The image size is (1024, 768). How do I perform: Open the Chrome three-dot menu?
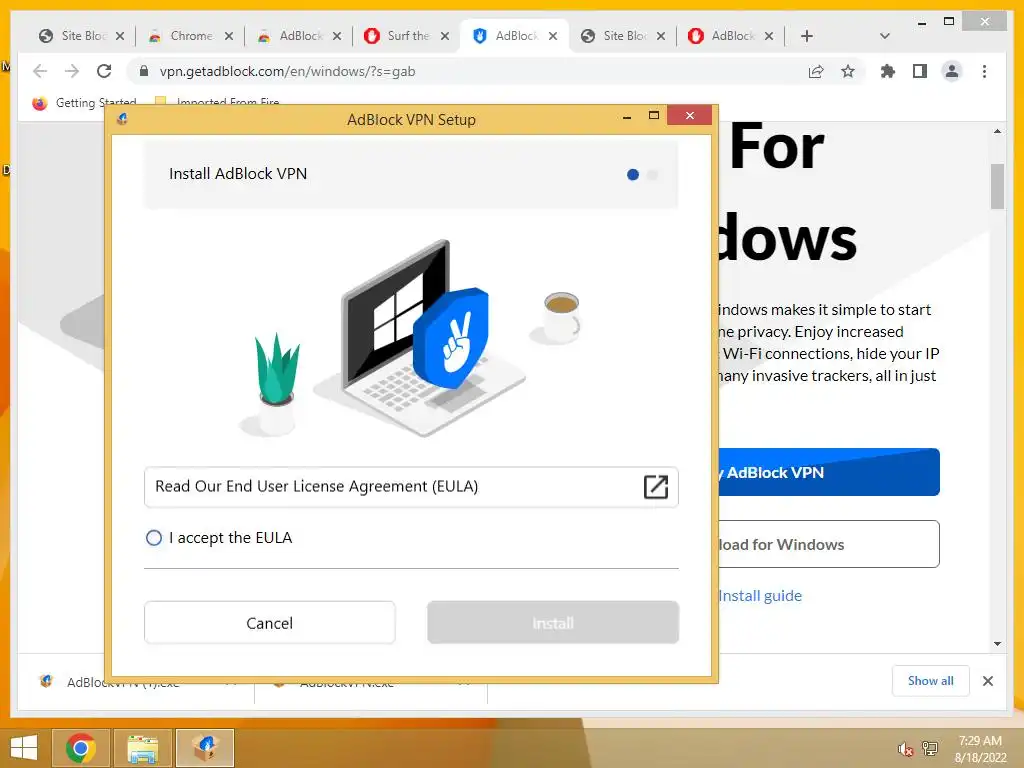984,71
